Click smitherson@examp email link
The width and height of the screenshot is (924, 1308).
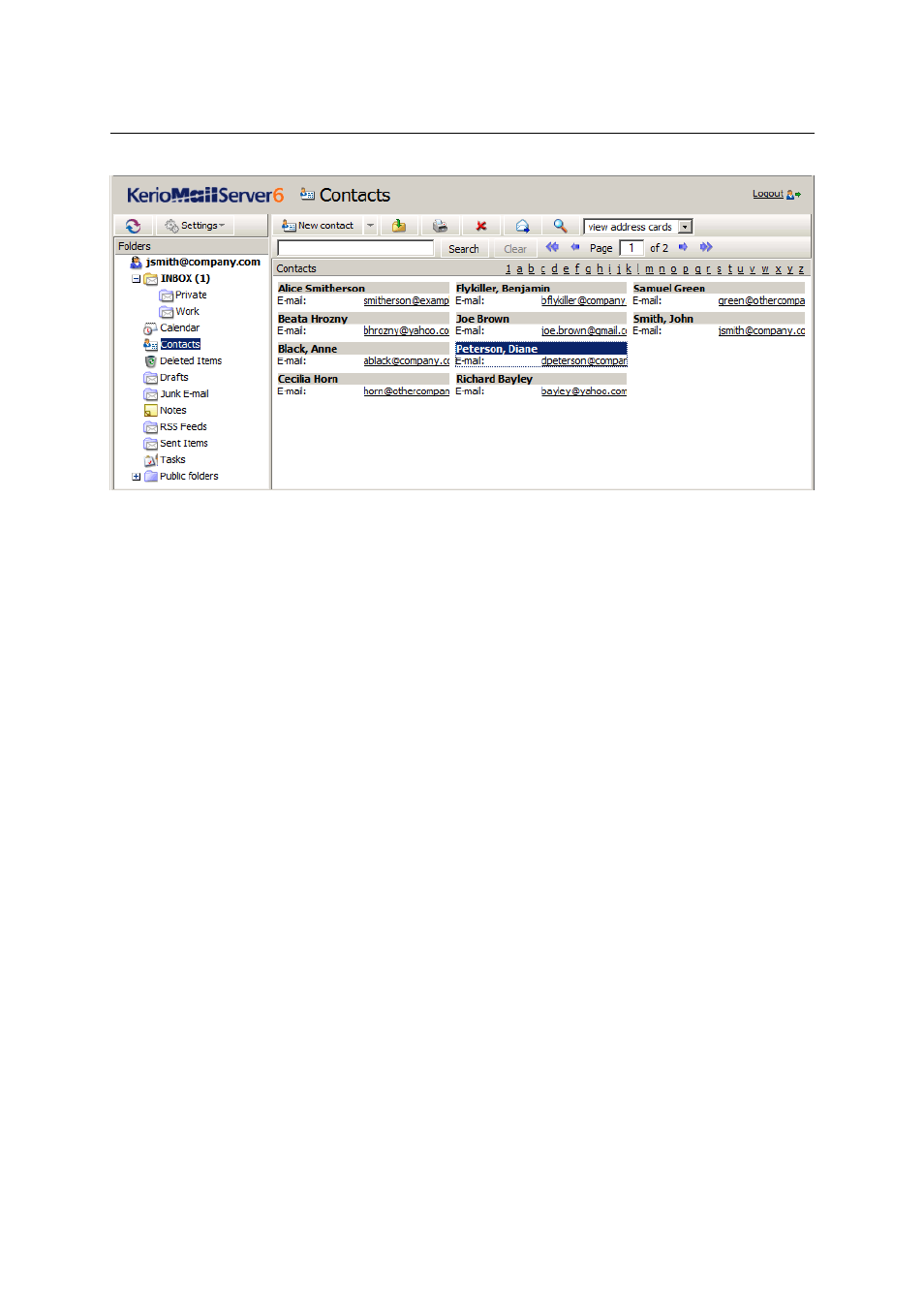click(x=406, y=300)
